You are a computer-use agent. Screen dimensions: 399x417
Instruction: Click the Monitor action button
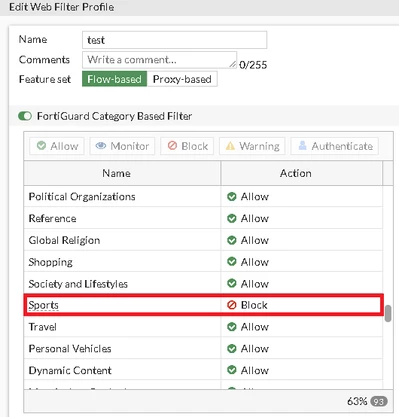tap(122, 146)
